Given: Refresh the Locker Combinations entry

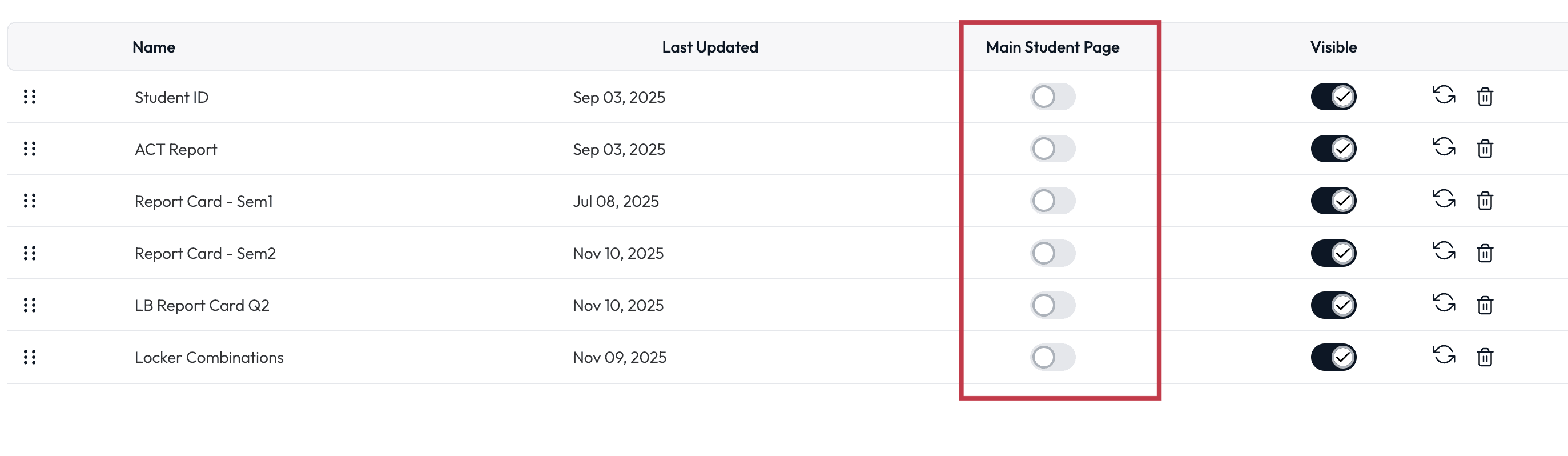Looking at the screenshot, I should click(1443, 355).
